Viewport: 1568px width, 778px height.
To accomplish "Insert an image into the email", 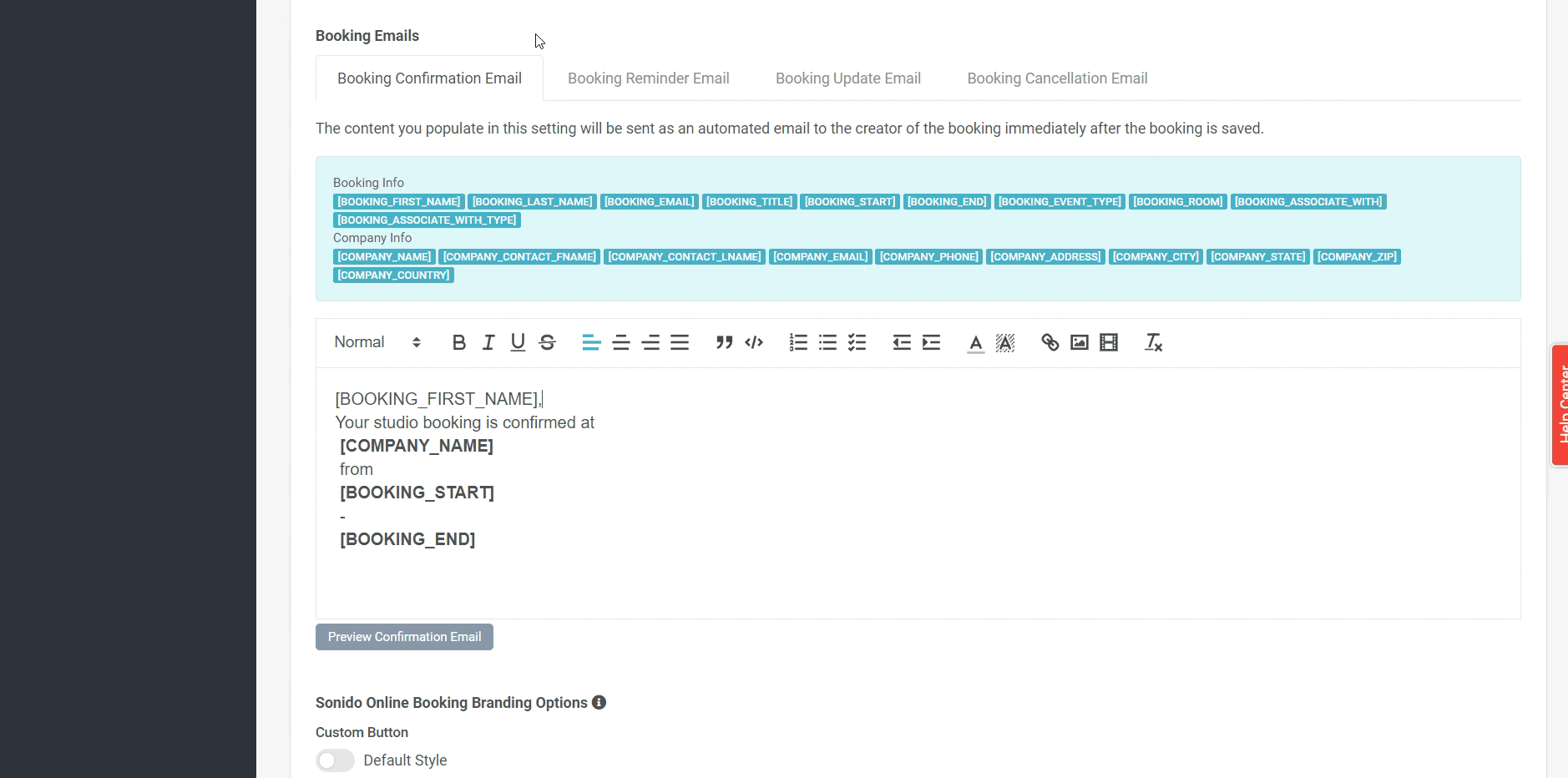I will (1080, 342).
